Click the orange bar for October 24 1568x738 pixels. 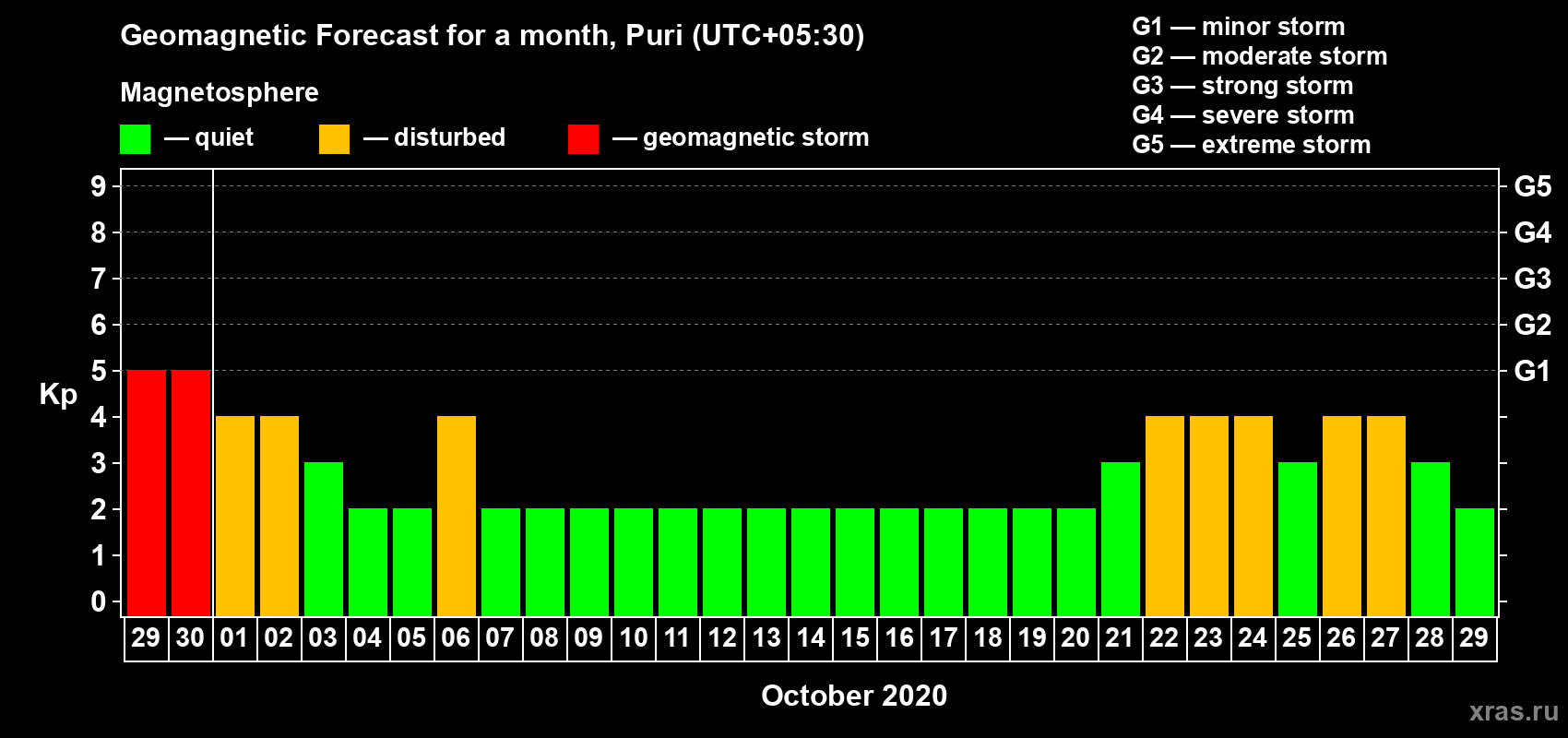tap(1253, 517)
